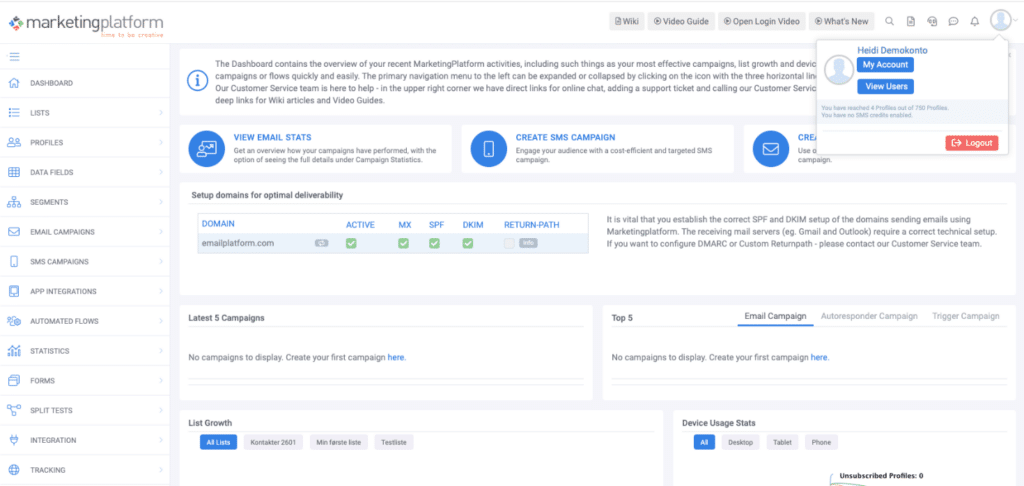Click the Email Campaigns envelope icon in sidebar
Screen dimensions: 1024x486
click(x=14, y=232)
